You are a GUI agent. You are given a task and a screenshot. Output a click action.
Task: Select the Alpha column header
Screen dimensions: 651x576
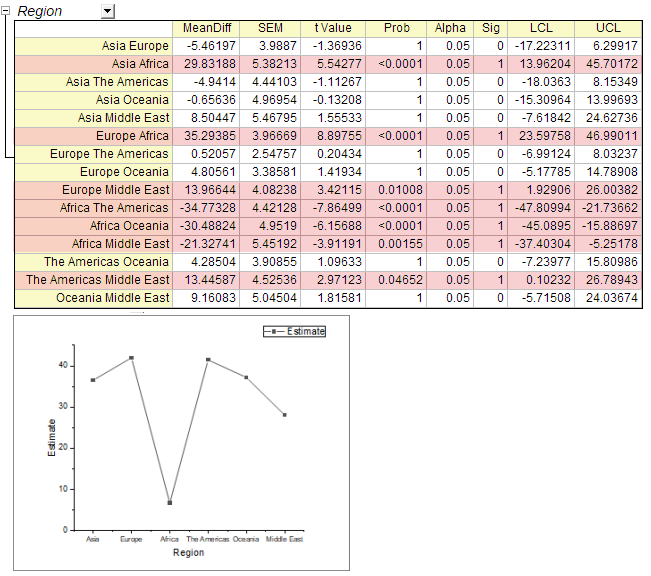point(450,28)
